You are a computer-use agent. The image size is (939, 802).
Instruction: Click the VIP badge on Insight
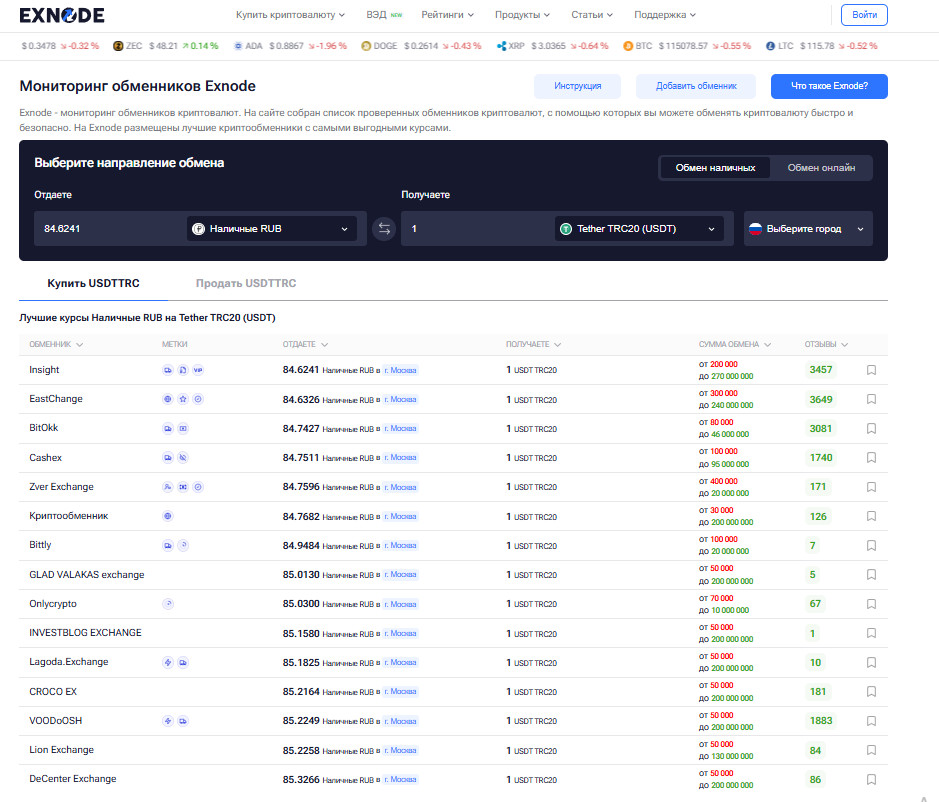pos(198,370)
